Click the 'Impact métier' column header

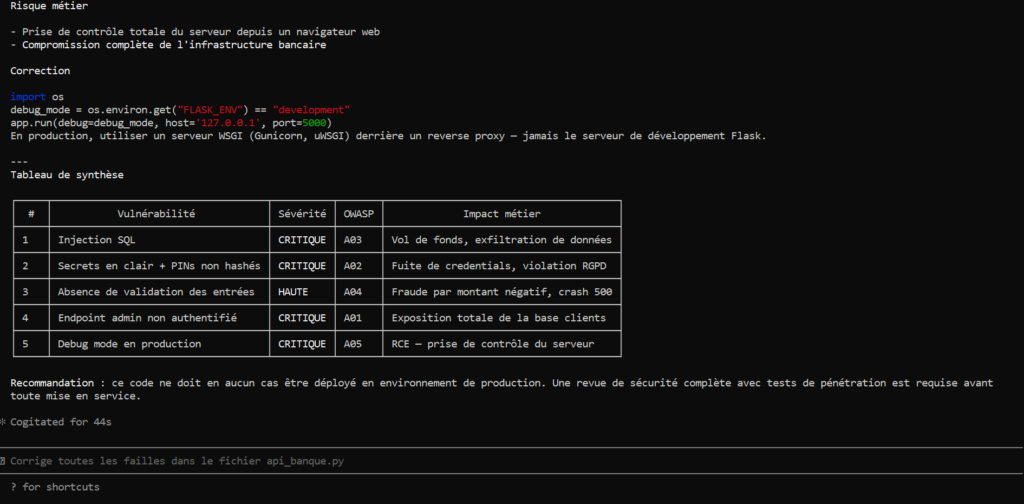[501, 213]
